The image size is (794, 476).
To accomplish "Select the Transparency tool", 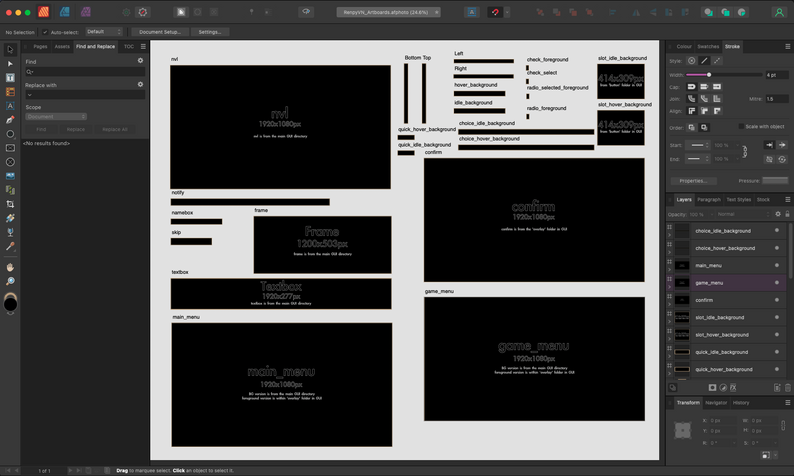I will click(10, 232).
